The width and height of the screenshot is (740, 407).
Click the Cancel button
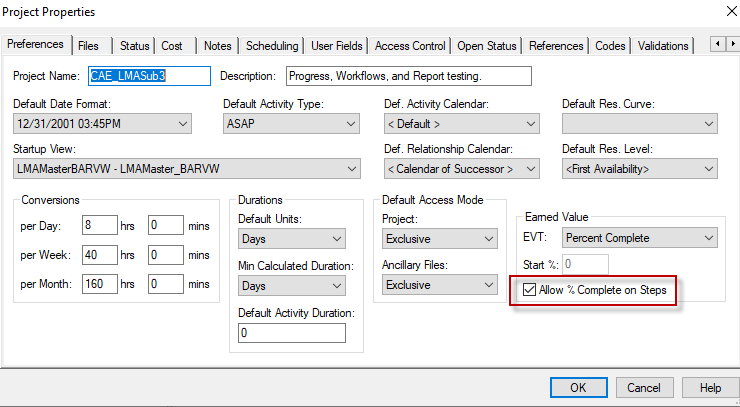[x=643, y=387]
